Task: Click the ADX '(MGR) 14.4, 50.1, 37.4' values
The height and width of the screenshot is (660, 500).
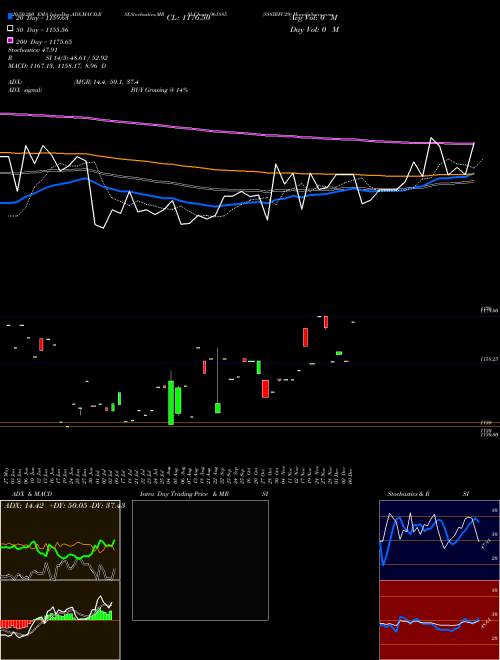Action: 106,82
